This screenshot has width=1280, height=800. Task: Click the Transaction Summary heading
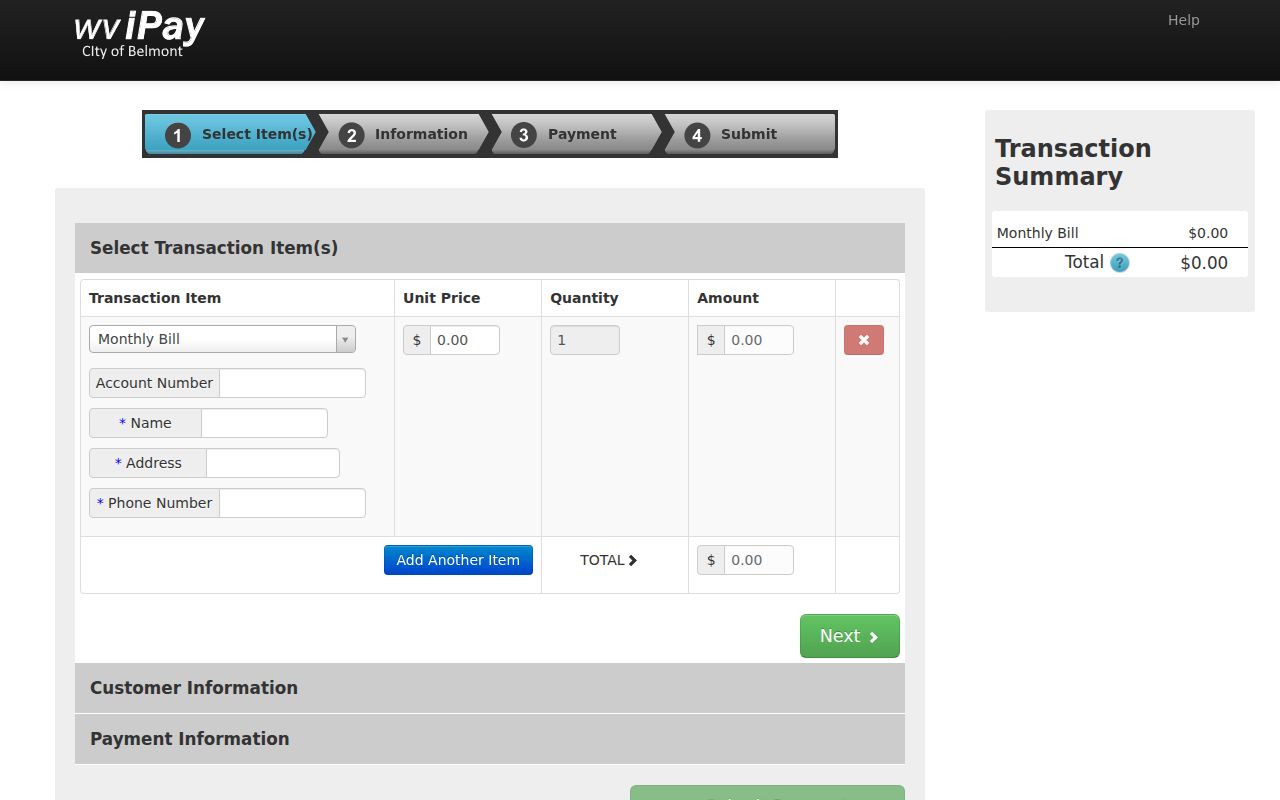click(1073, 162)
